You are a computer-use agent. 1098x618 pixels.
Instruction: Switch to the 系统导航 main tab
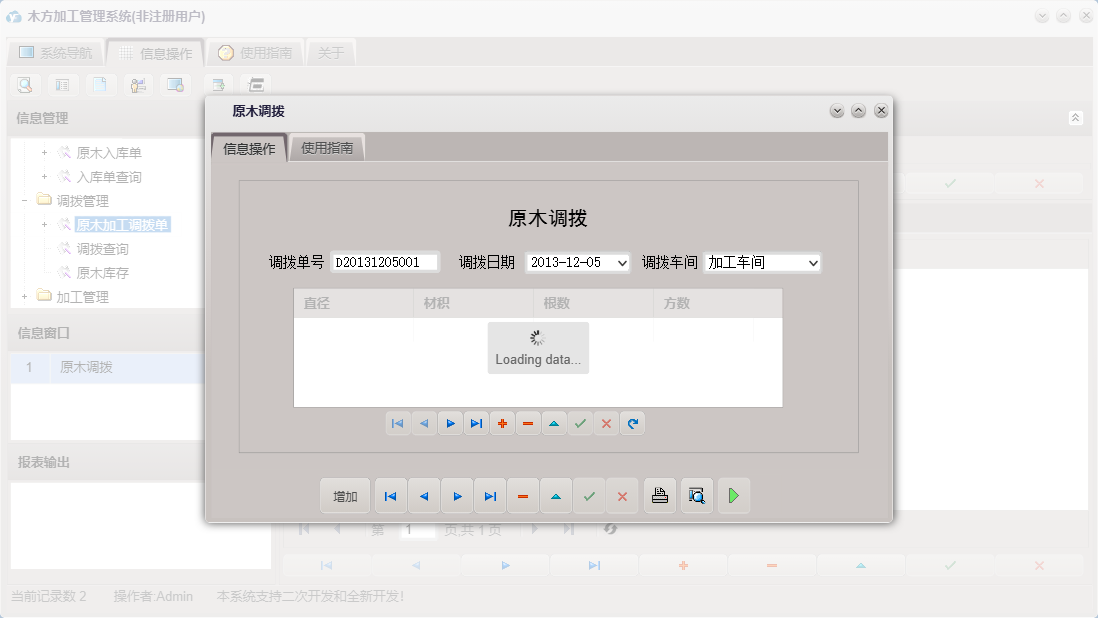tap(53, 51)
